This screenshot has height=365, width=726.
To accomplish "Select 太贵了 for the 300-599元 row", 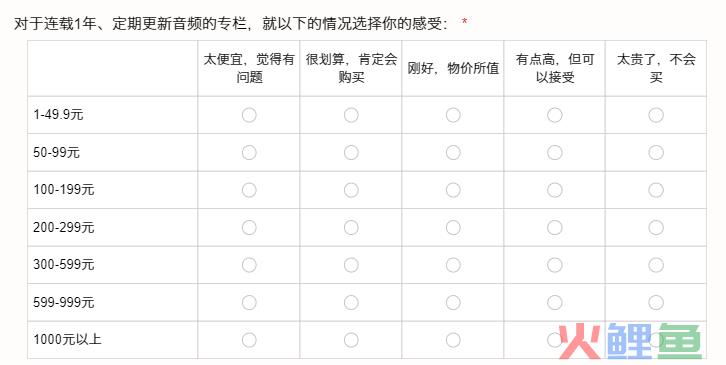I will point(656,265).
